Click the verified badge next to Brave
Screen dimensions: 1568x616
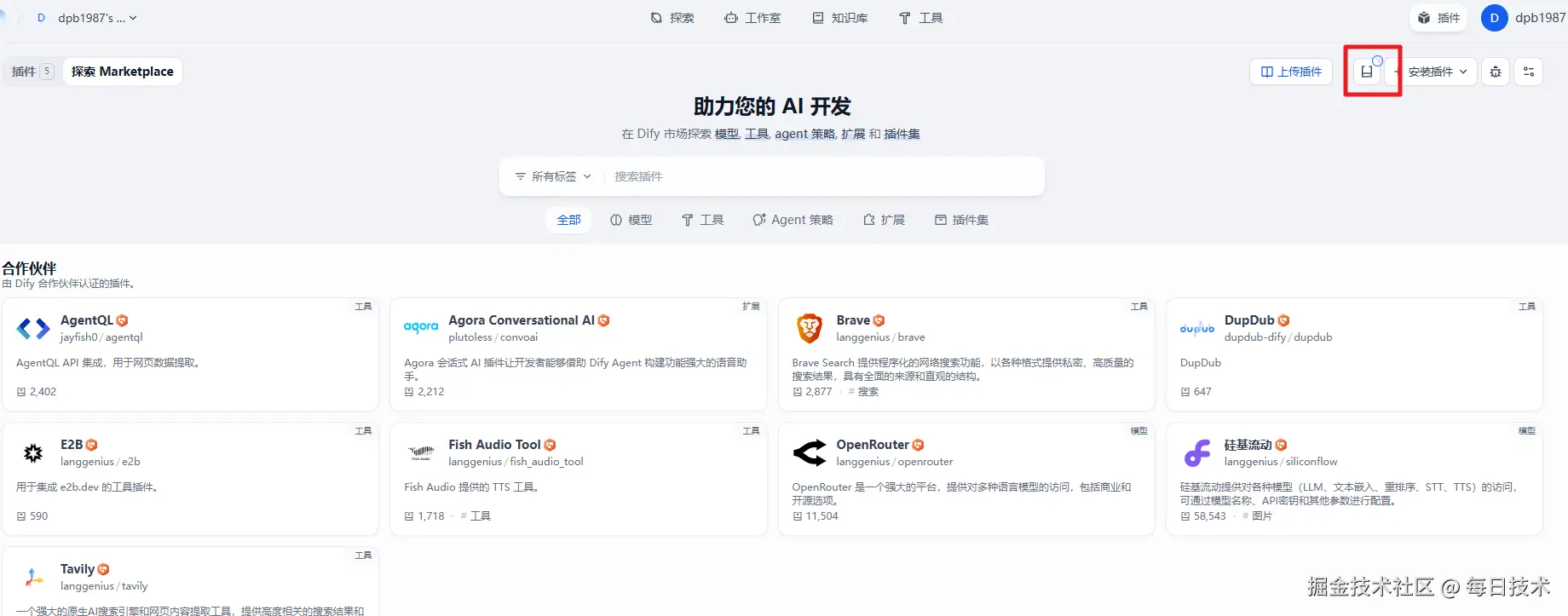coord(879,320)
